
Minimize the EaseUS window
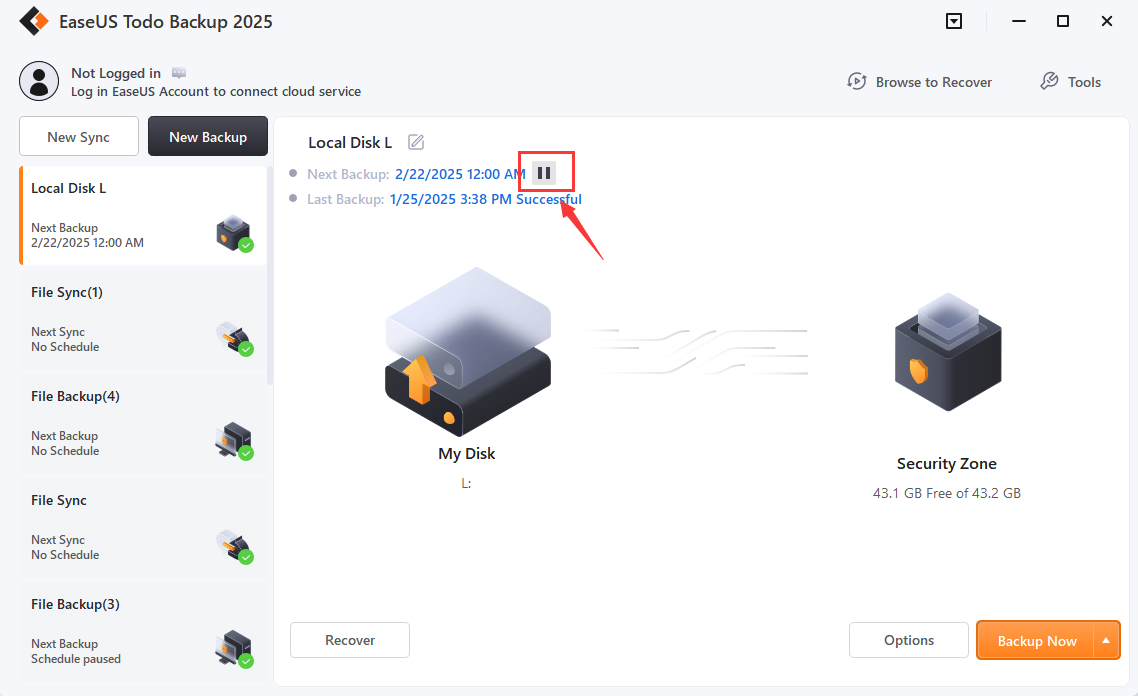[1019, 21]
